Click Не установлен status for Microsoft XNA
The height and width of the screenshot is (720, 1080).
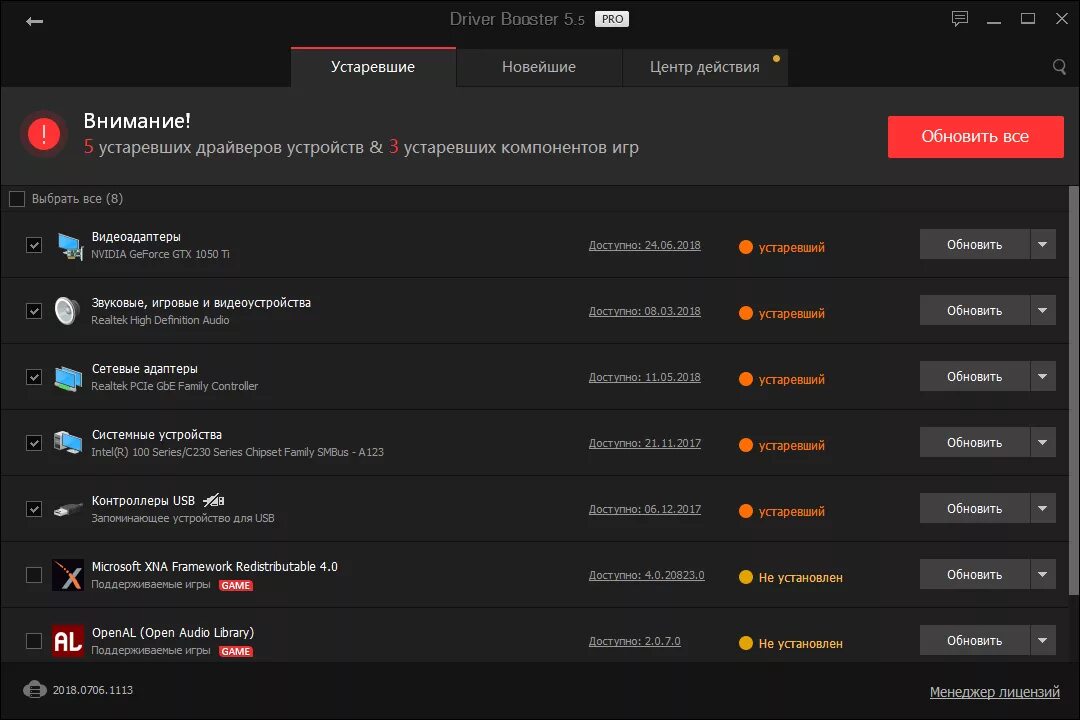[800, 577]
